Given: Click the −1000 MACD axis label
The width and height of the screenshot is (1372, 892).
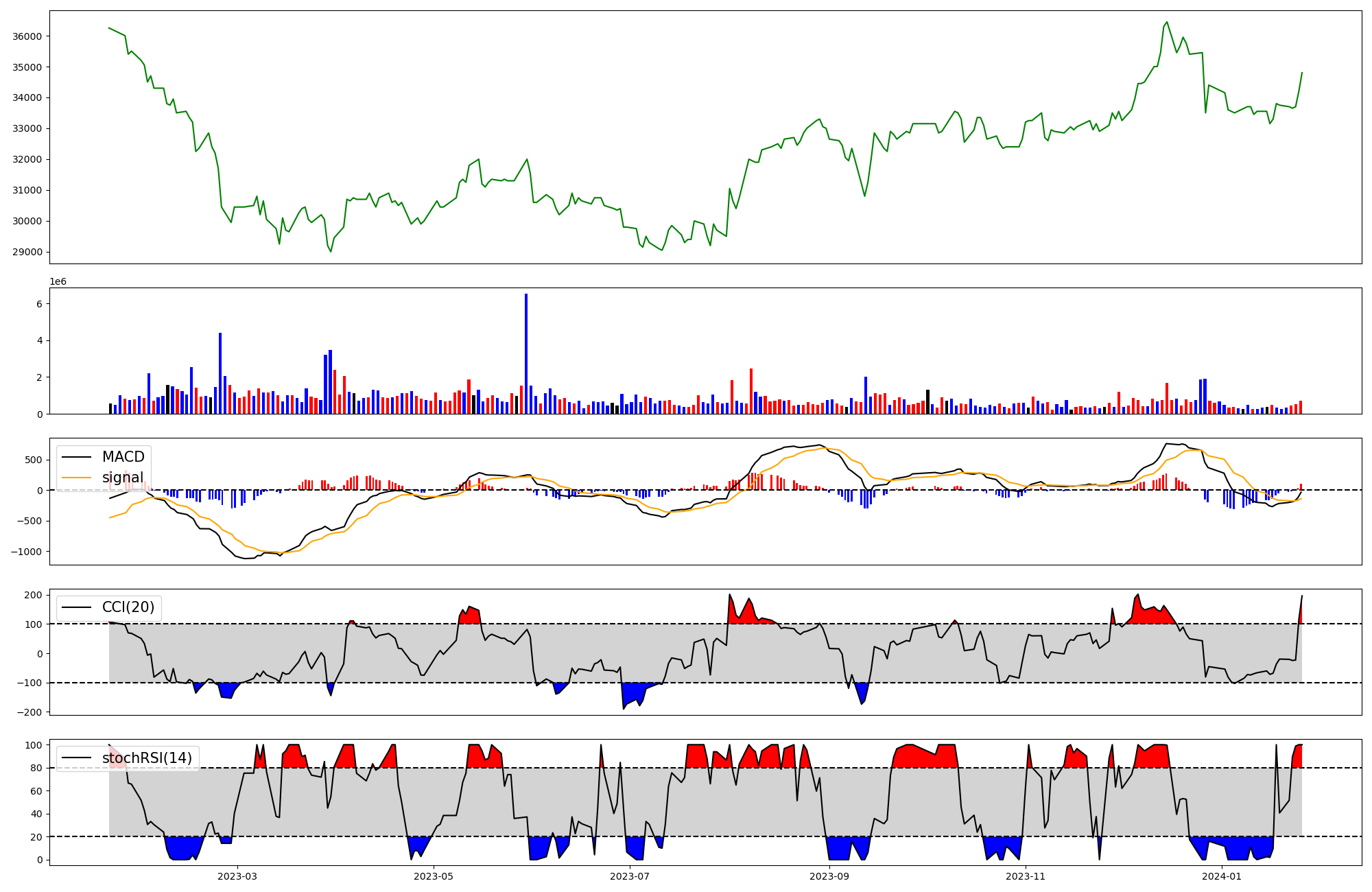Looking at the screenshot, I should click(25, 552).
